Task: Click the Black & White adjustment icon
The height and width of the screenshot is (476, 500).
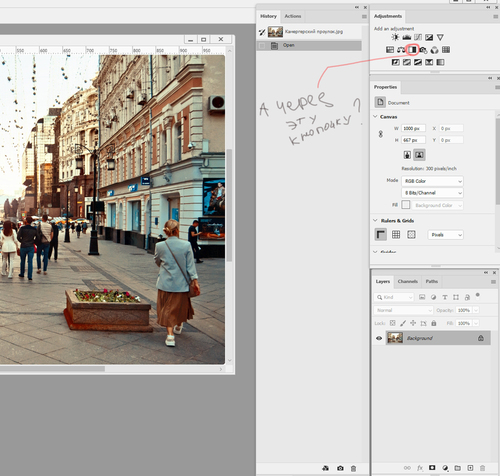Action: (x=412, y=50)
